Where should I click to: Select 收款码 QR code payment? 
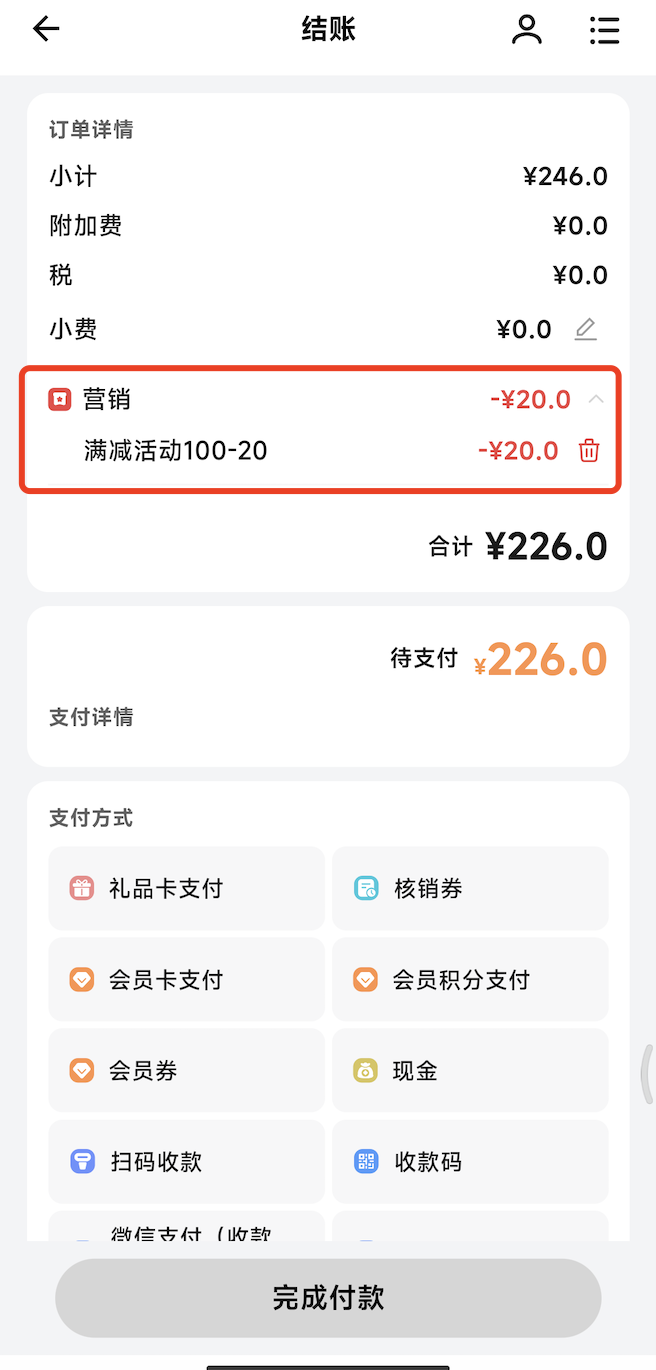(x=470, y=1161)
